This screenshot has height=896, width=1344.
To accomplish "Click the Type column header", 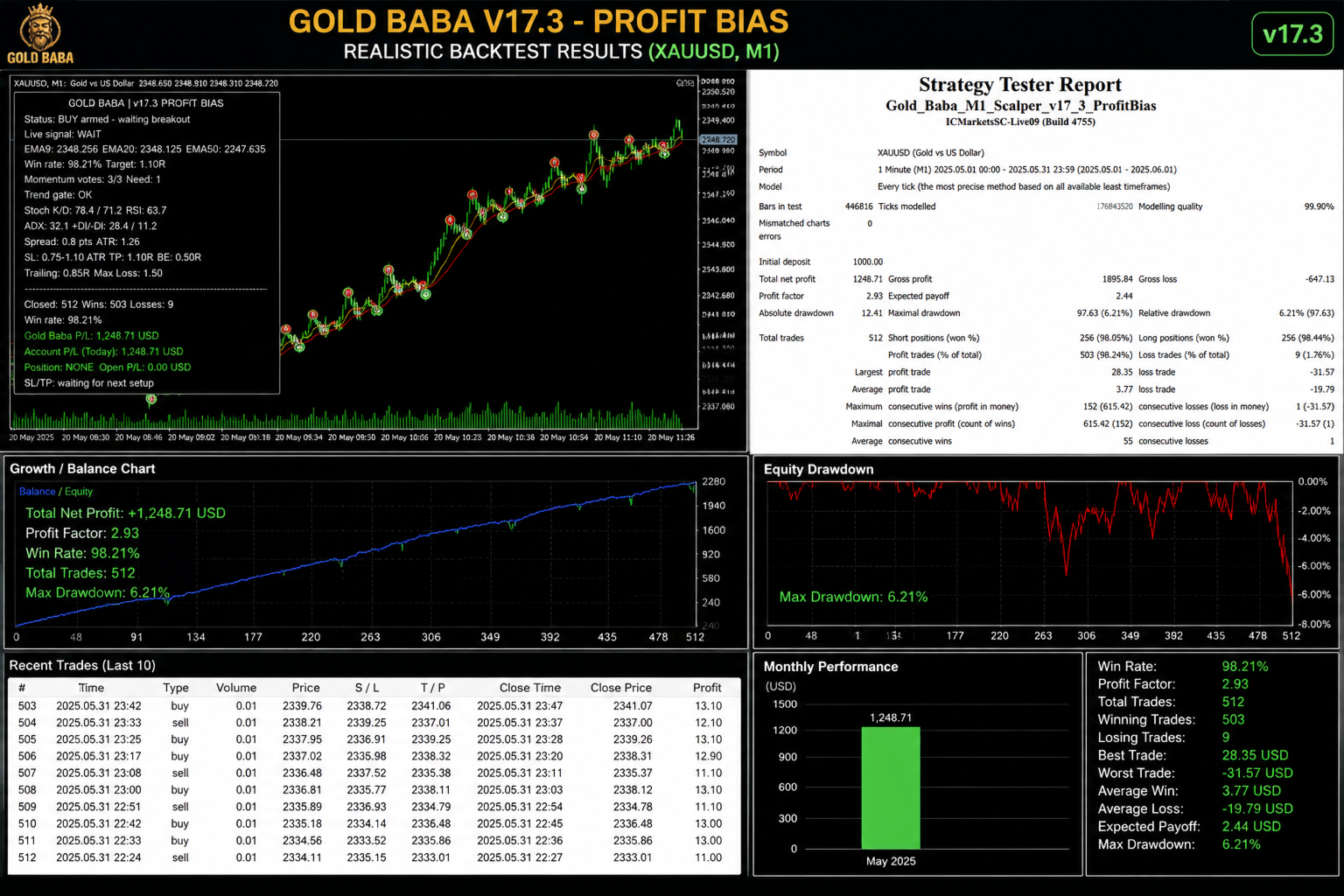I will 176,688.
